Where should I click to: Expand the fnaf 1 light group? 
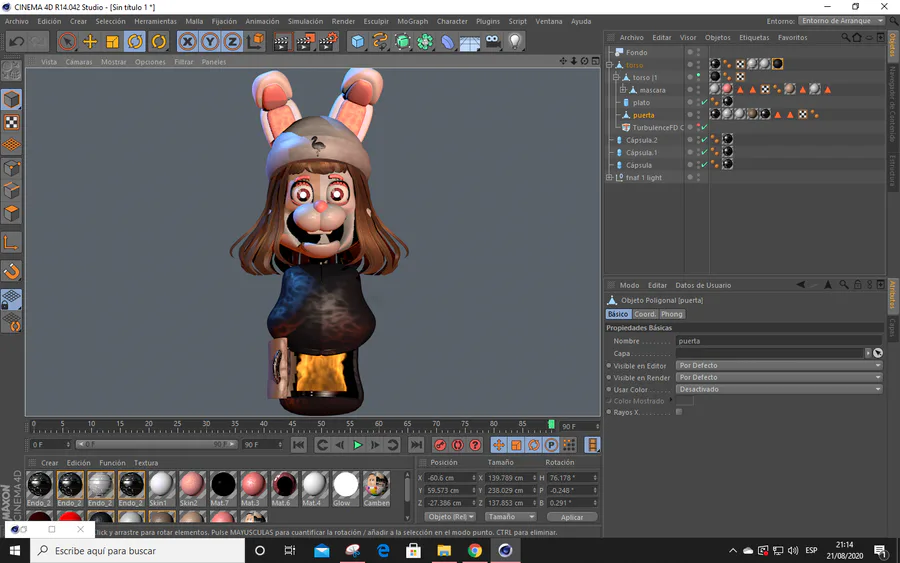coord(610,178)
